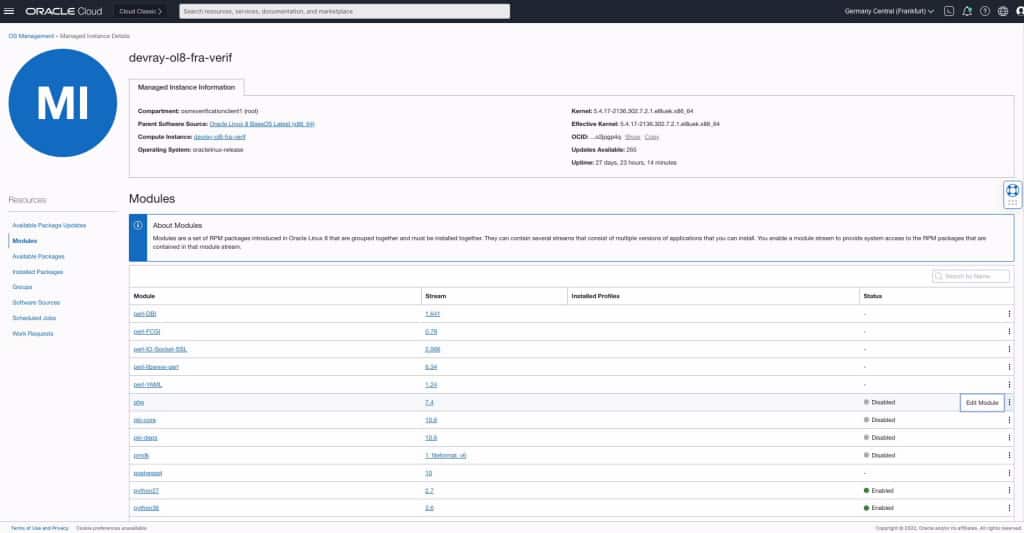1024x533 pixels.
Task: Open the actions menu for perl-DBI row
Action: tap(1009, 314)
